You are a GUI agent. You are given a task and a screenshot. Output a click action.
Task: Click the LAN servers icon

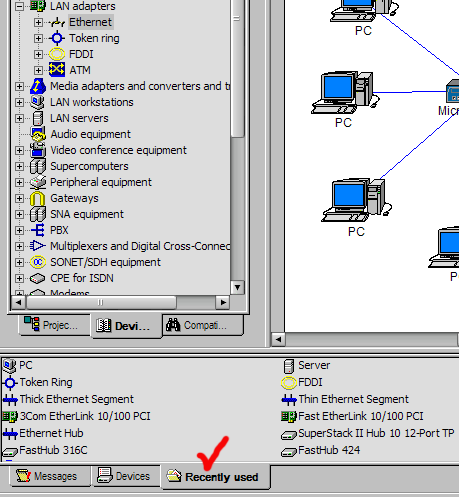point(38,118)
